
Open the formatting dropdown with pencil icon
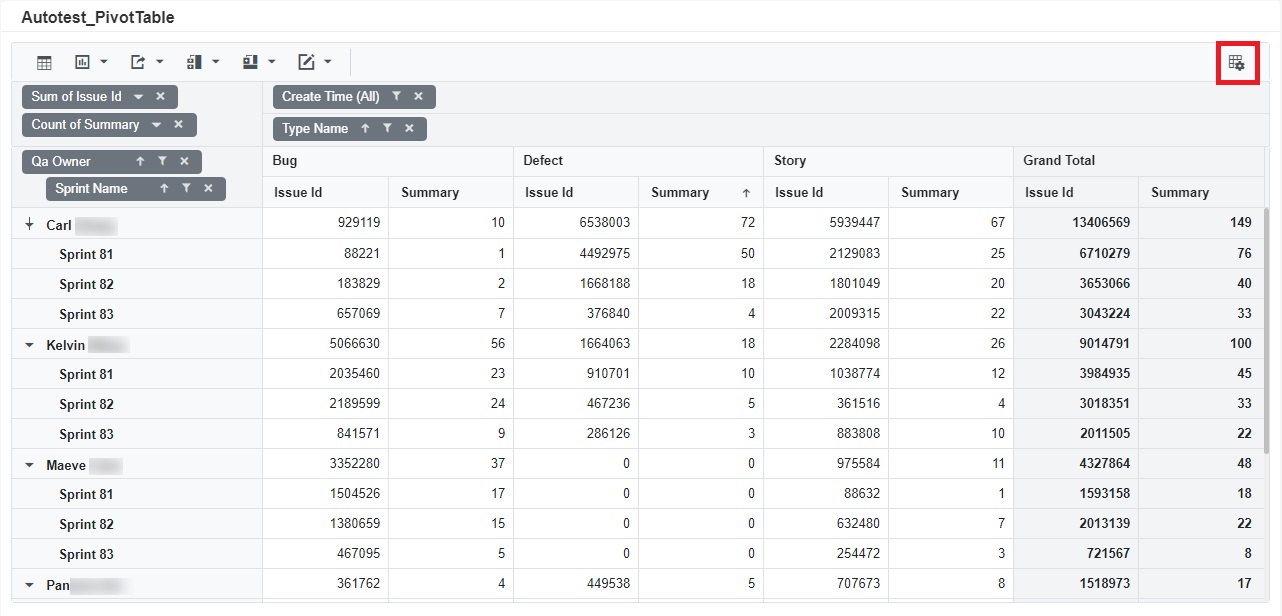tap(315, 63)
